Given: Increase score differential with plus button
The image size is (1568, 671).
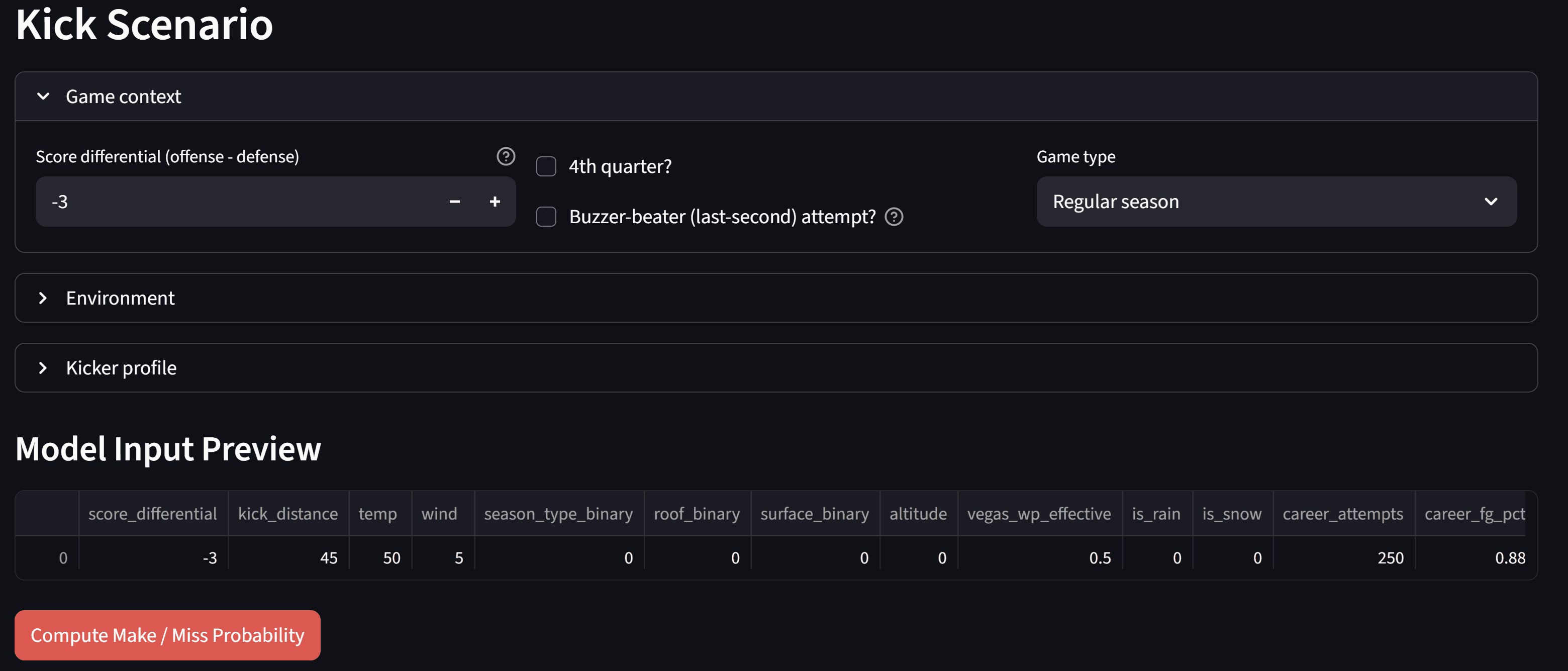Looking at the screenshot, I should pyautogui.click(x=495, y=202).
